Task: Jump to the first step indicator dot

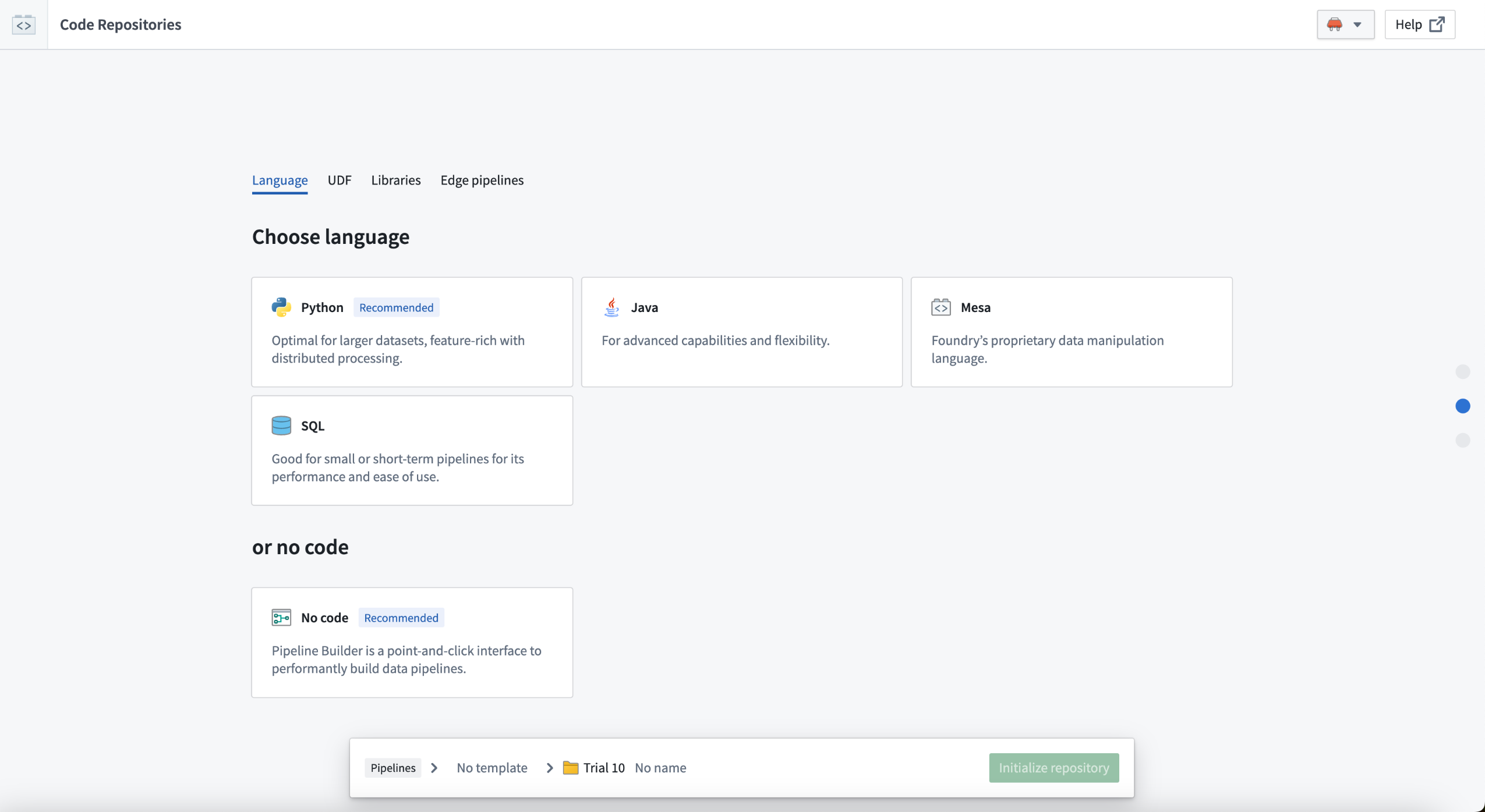Action: coord(1462,371)
